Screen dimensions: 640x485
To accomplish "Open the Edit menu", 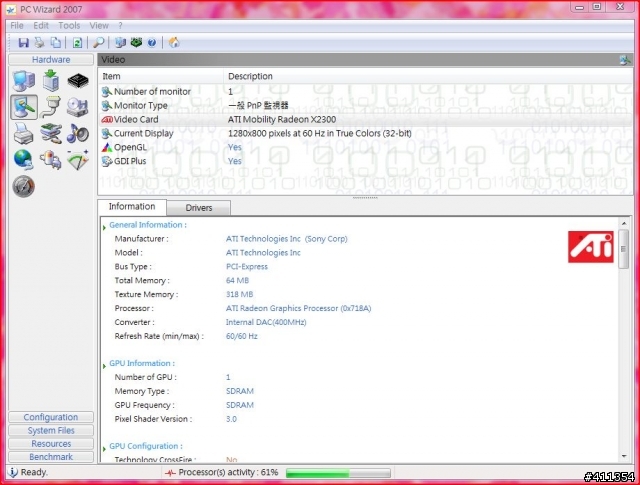I will [x=41, y=26].
